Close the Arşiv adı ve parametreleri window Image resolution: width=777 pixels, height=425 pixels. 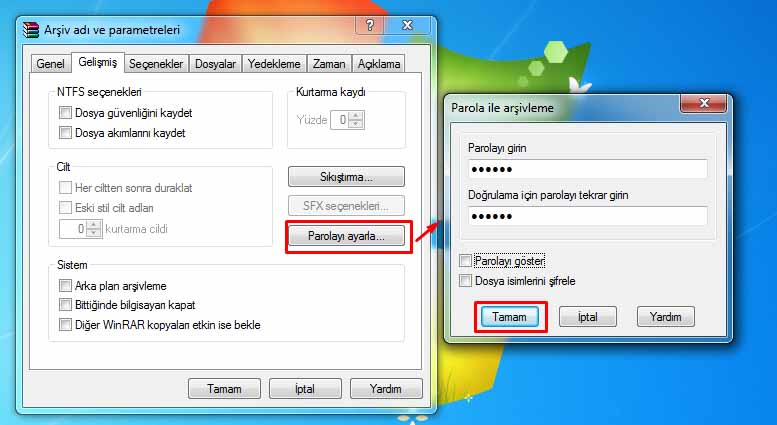point(407,25)
